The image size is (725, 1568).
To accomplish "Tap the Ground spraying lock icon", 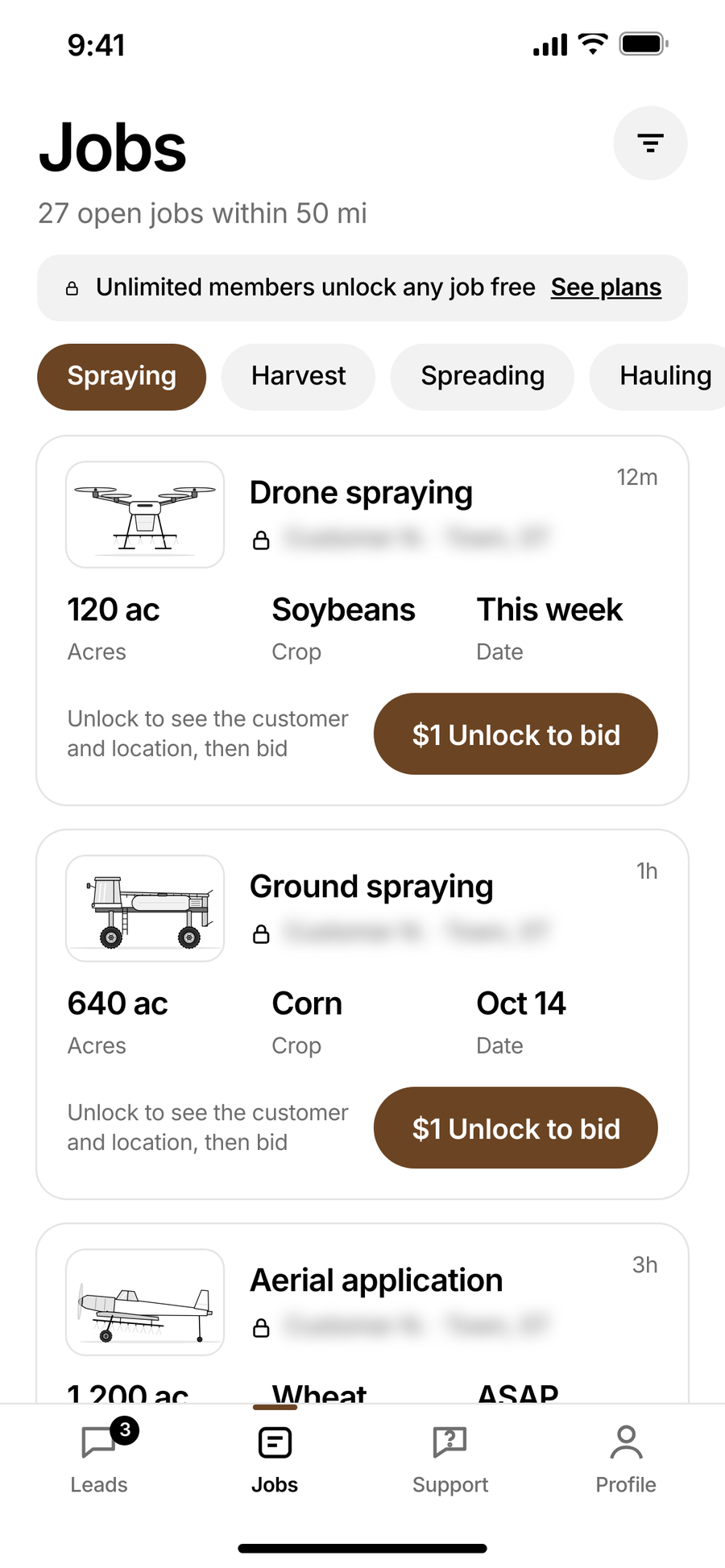I will [x=261, y=933].
